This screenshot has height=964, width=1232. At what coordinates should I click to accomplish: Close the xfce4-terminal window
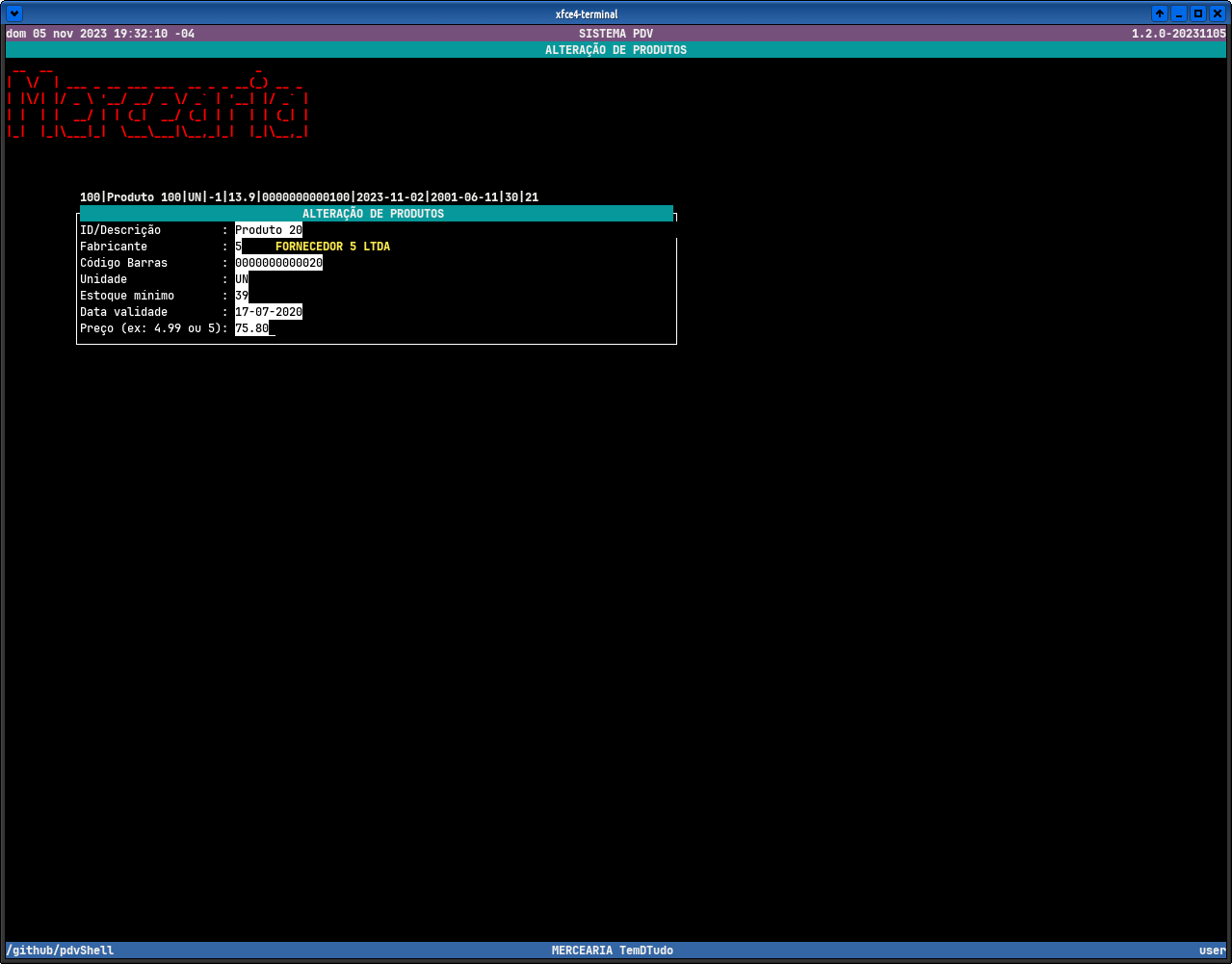(1218, 13)
